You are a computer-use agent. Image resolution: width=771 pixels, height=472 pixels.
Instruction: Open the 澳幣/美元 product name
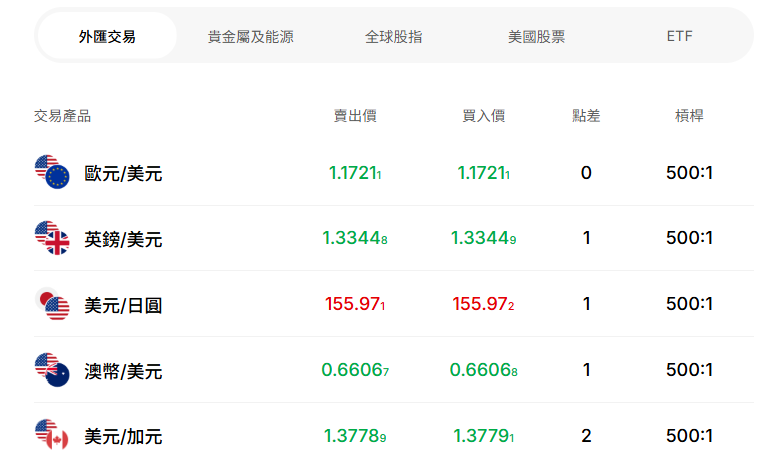pyautogui.click(x=123, y=371)
